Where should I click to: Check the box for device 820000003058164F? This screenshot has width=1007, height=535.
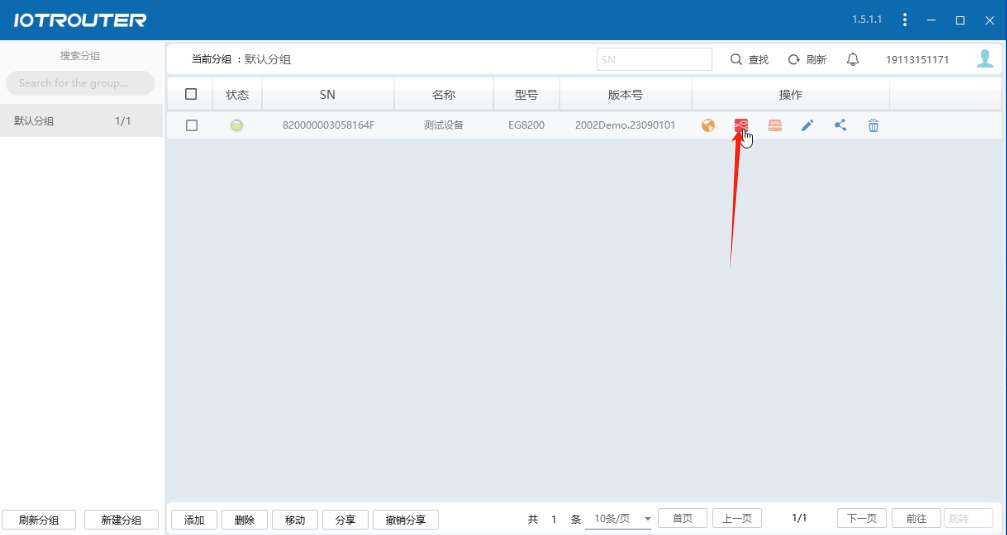point(191,125)
